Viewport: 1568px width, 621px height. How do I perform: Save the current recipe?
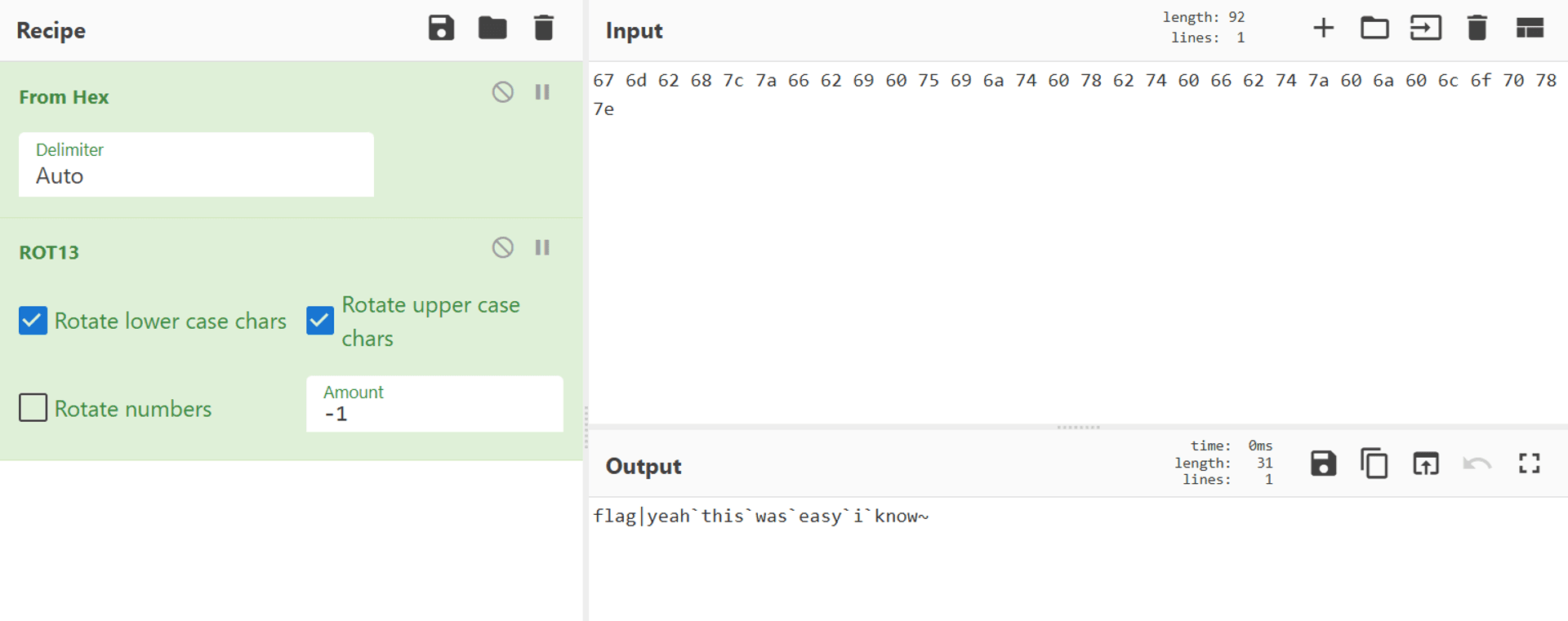[441, 29]
